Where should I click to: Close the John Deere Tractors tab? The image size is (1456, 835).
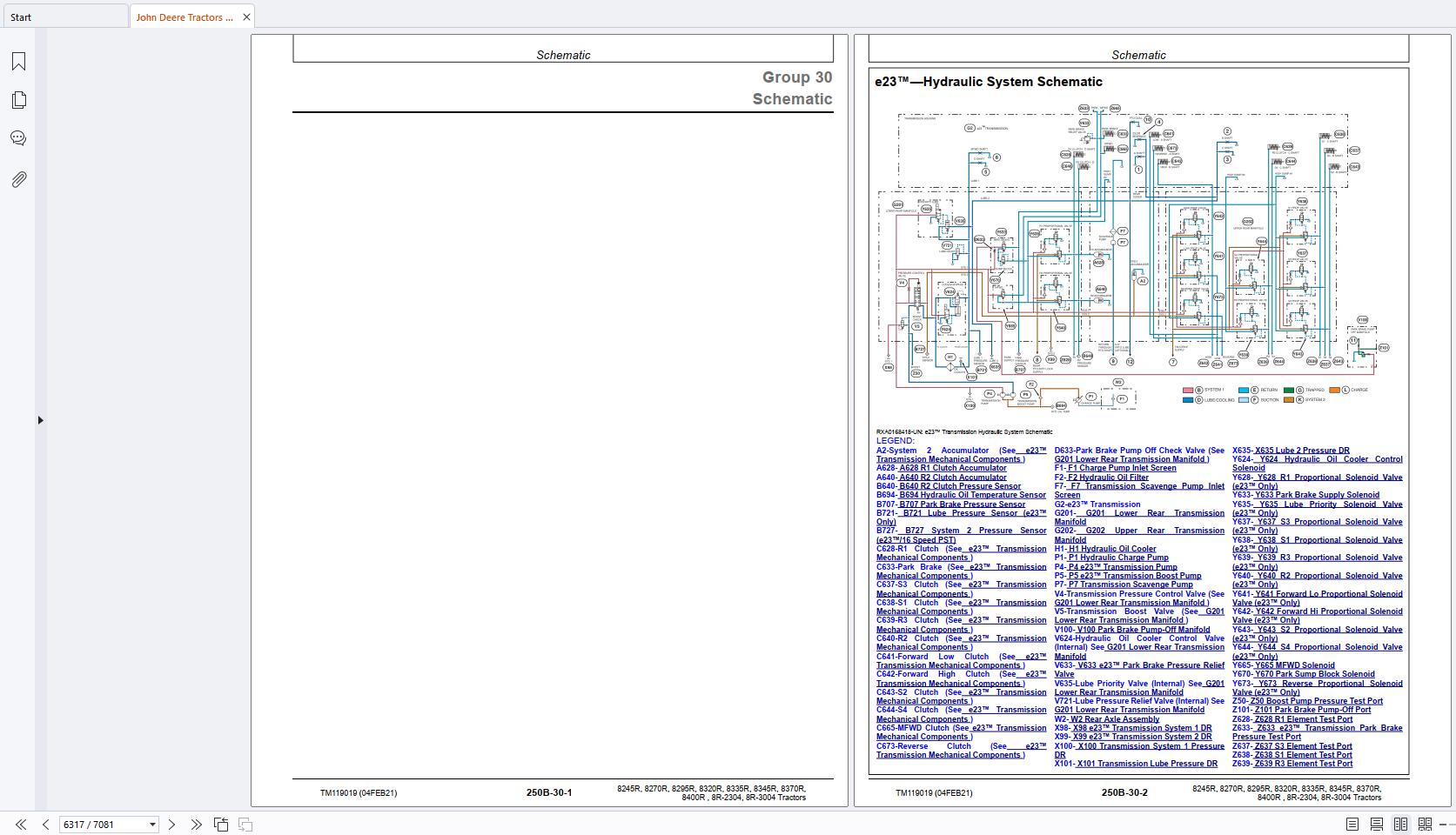coord(246,17)
